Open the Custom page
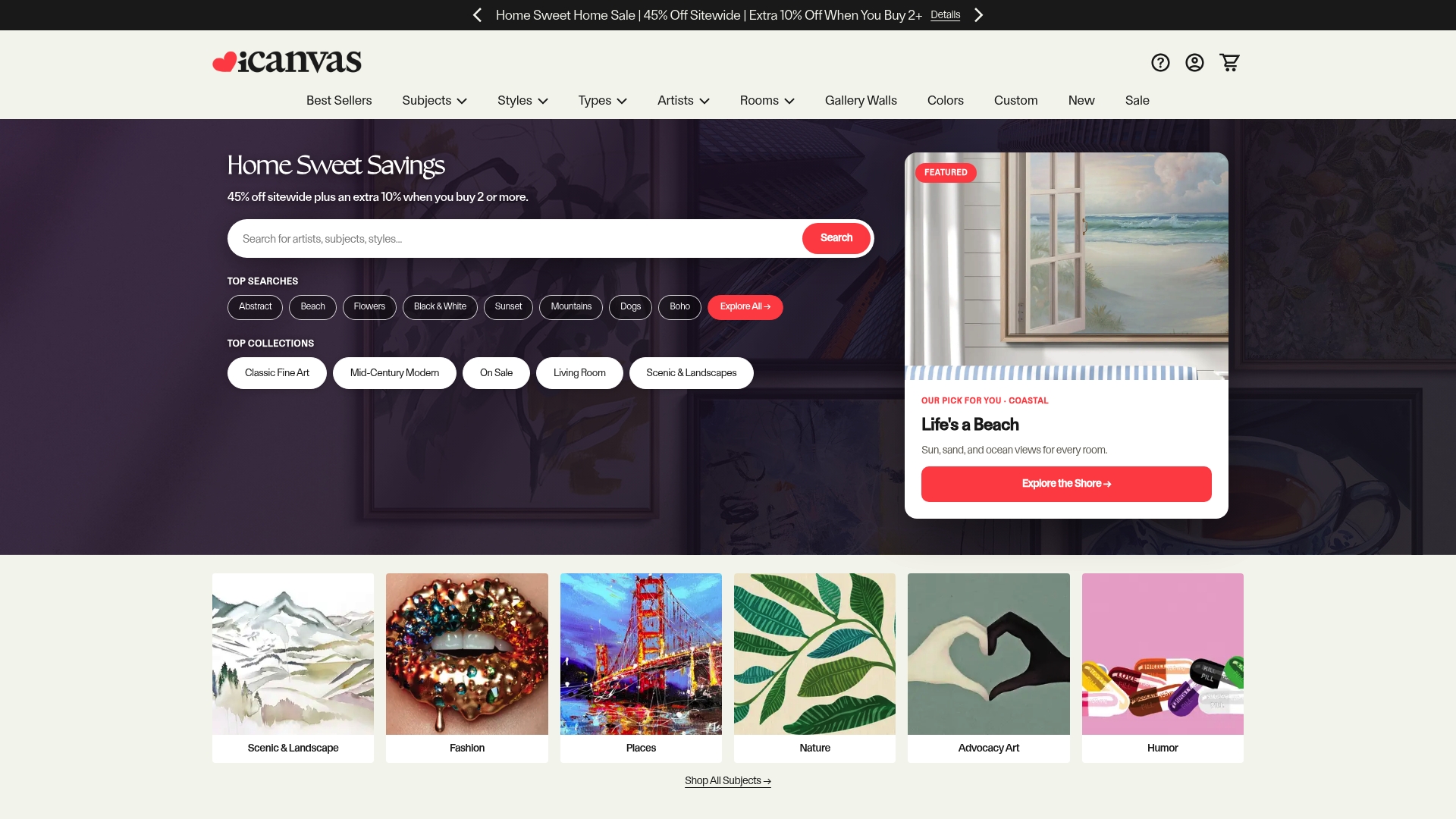 point(1015,101)
